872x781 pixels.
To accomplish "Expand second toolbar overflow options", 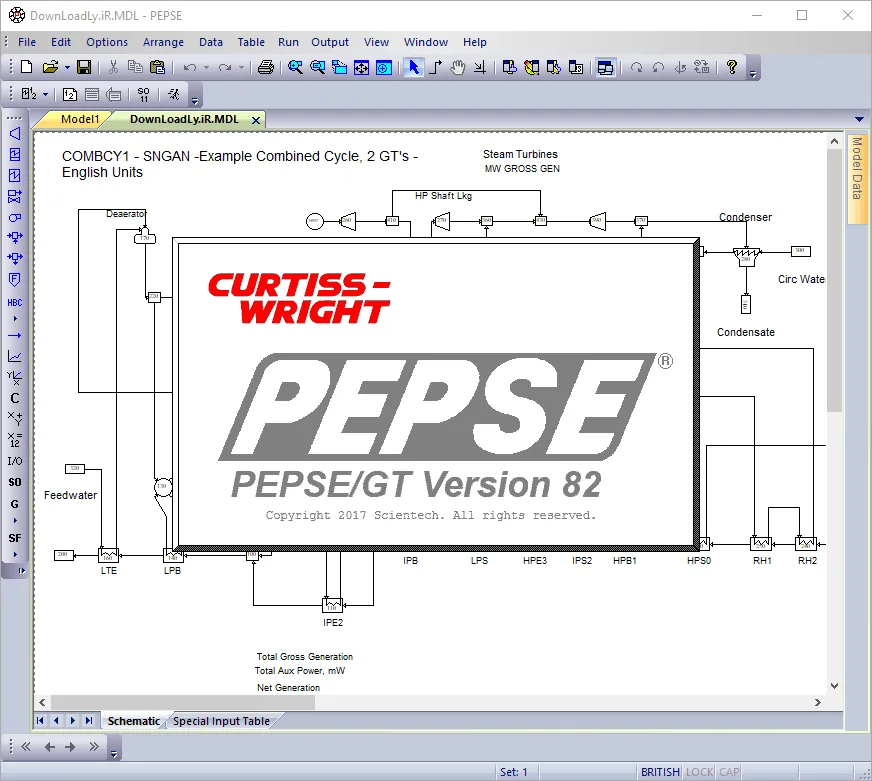I will click(x=195, y=101).
